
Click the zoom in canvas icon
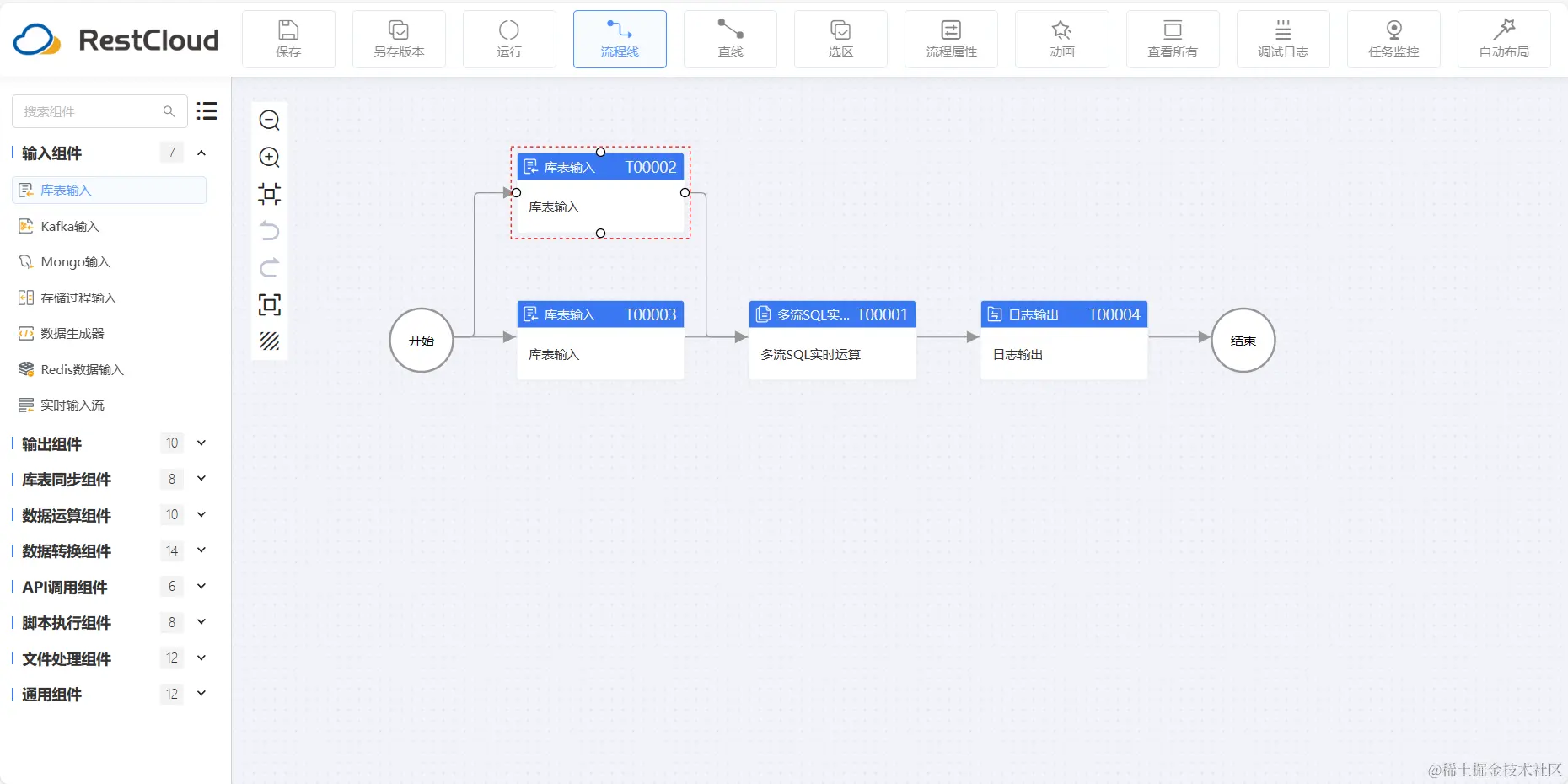pyautogui.click(x=270, y=158)
